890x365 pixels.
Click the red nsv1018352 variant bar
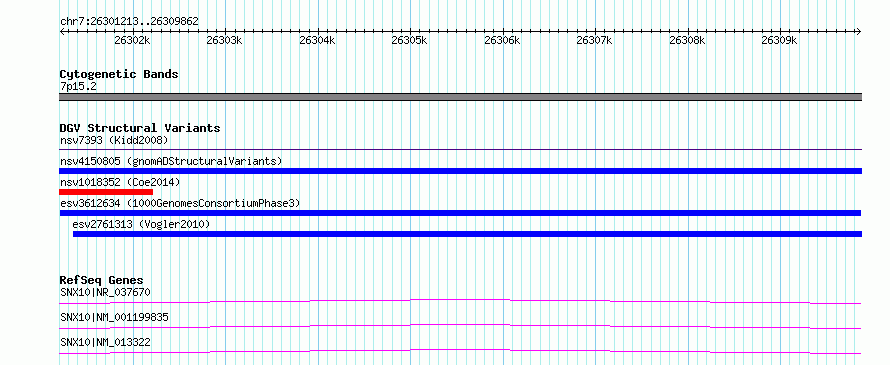pos(106,192)
